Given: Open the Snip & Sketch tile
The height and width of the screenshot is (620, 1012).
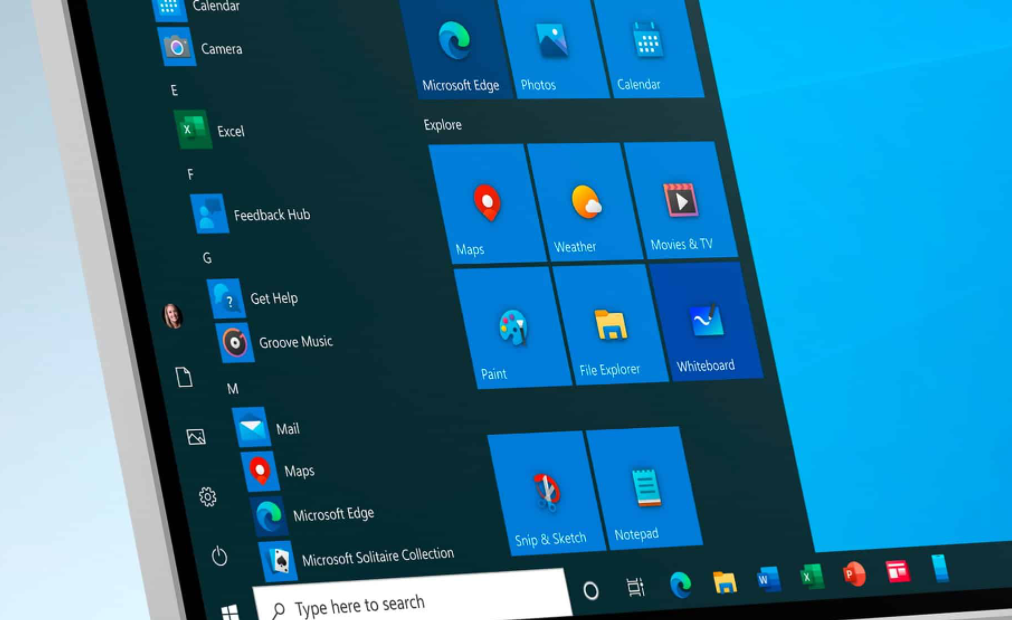Looking at the screenshot, I should (x=547, y=494).
